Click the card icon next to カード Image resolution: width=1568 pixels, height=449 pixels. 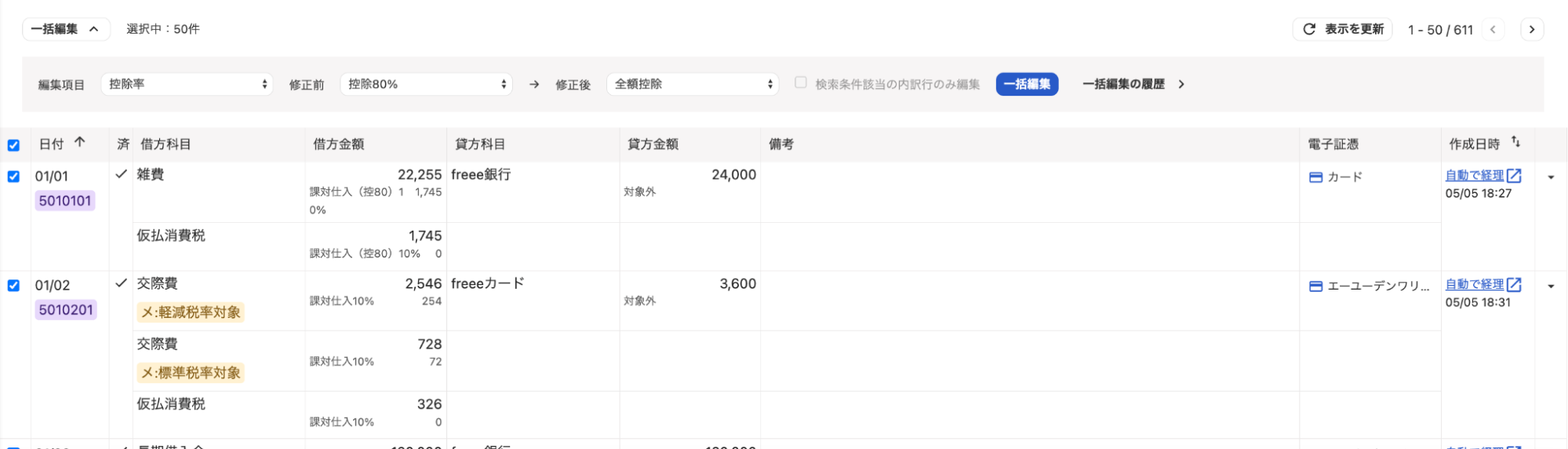tap(1316, 177)
